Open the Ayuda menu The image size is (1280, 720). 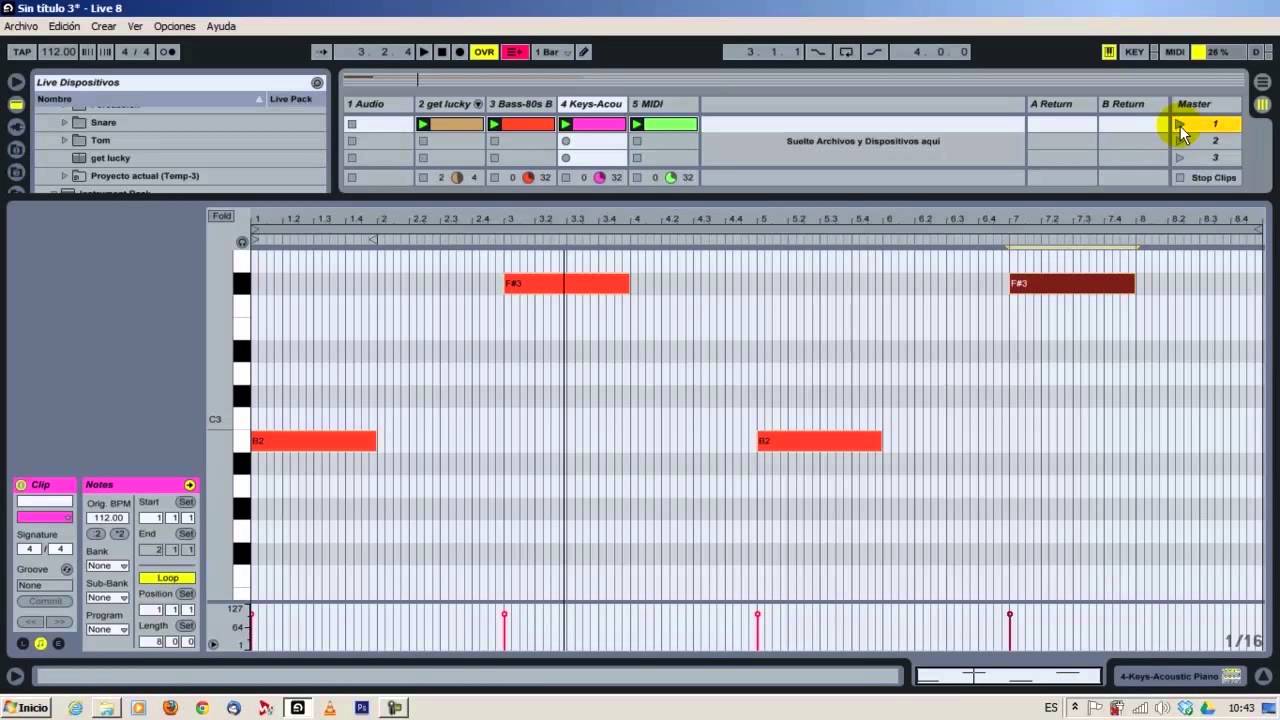(x=221, y=26)
